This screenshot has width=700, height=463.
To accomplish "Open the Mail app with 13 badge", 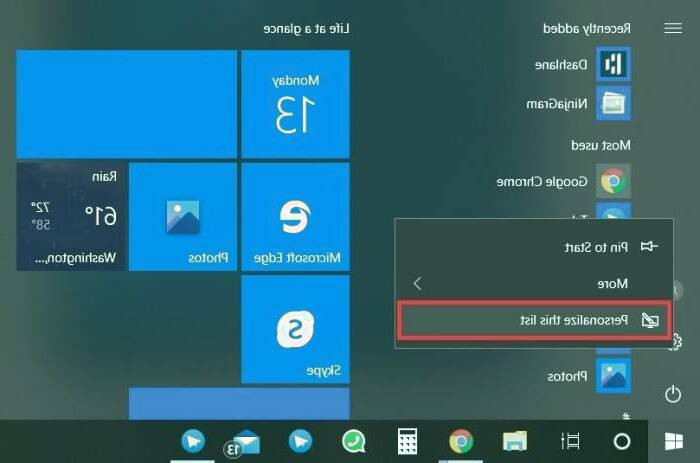I will tap(244, 441).
